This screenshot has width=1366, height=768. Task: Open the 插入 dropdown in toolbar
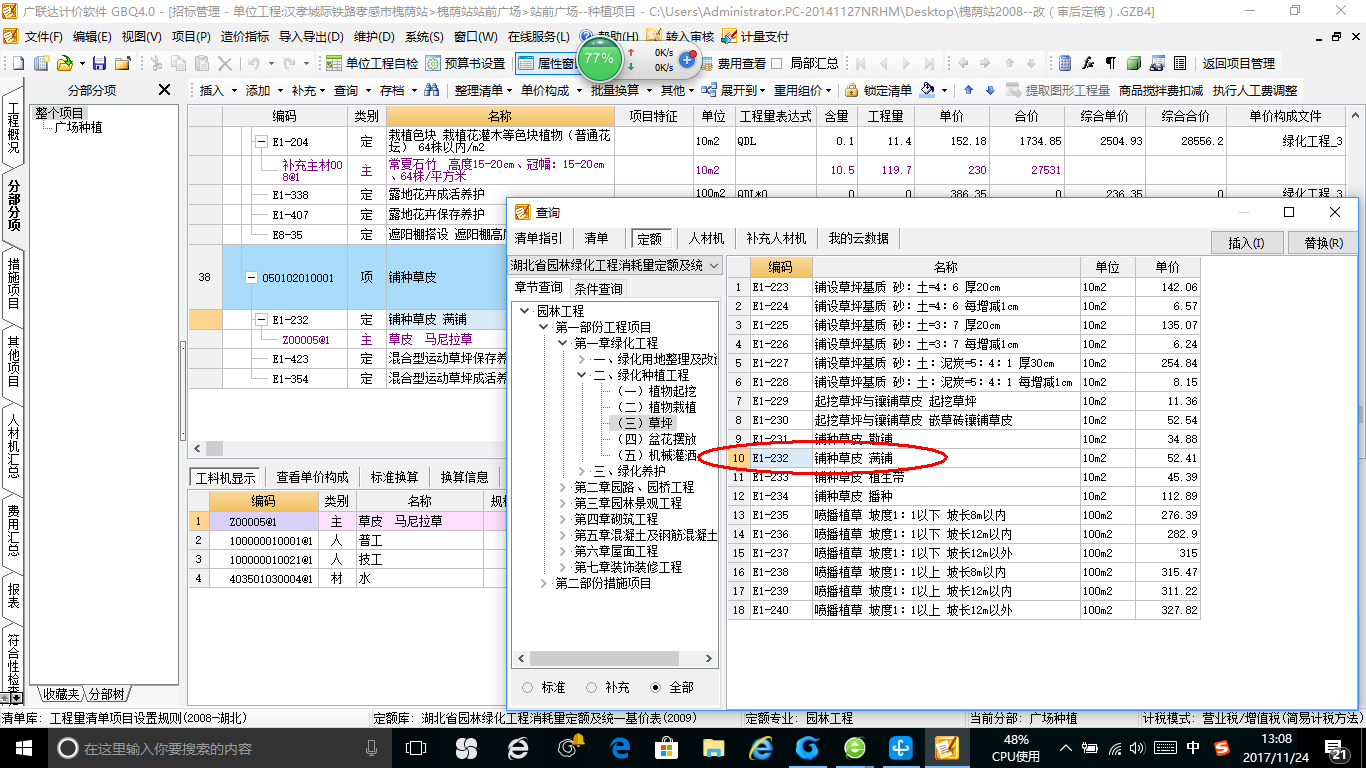[x=217, y=90]
